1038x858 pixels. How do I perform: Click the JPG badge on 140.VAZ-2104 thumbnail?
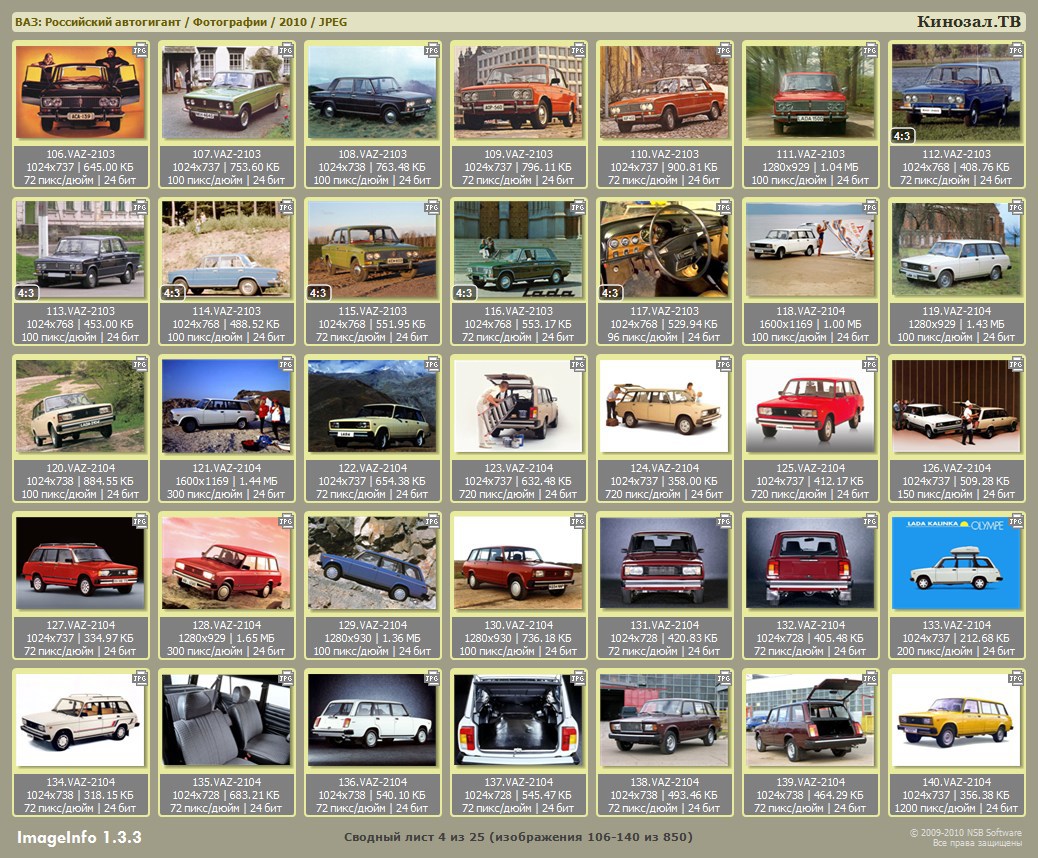[1016, 677]
